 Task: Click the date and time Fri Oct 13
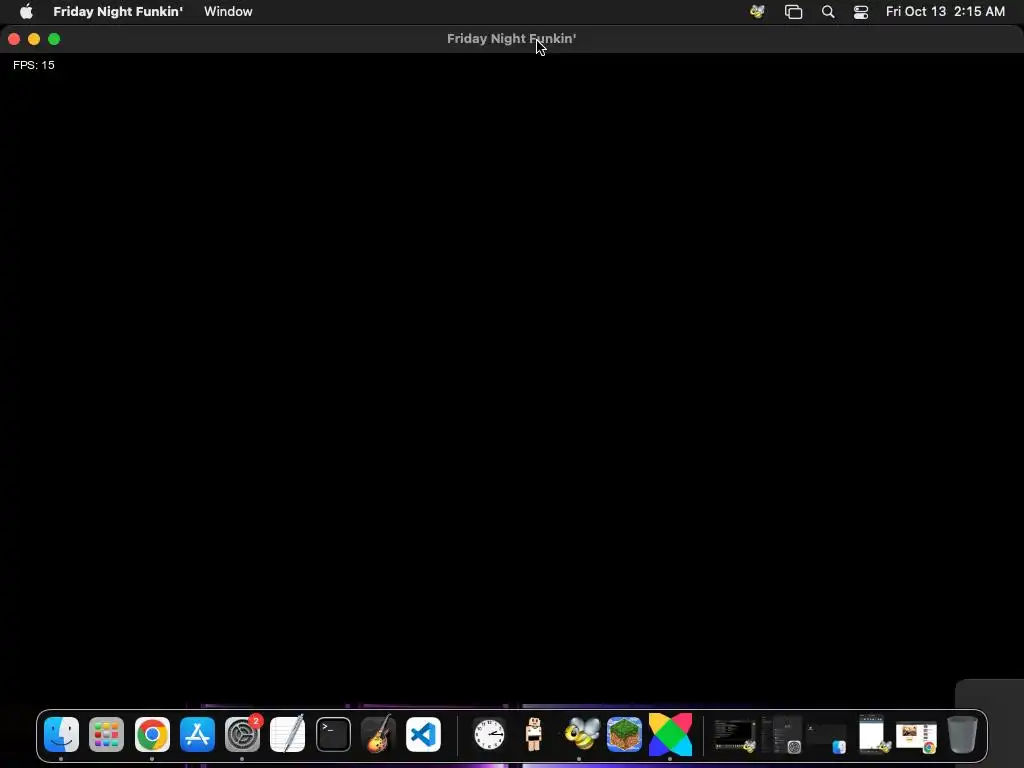(x=945, y=12)
